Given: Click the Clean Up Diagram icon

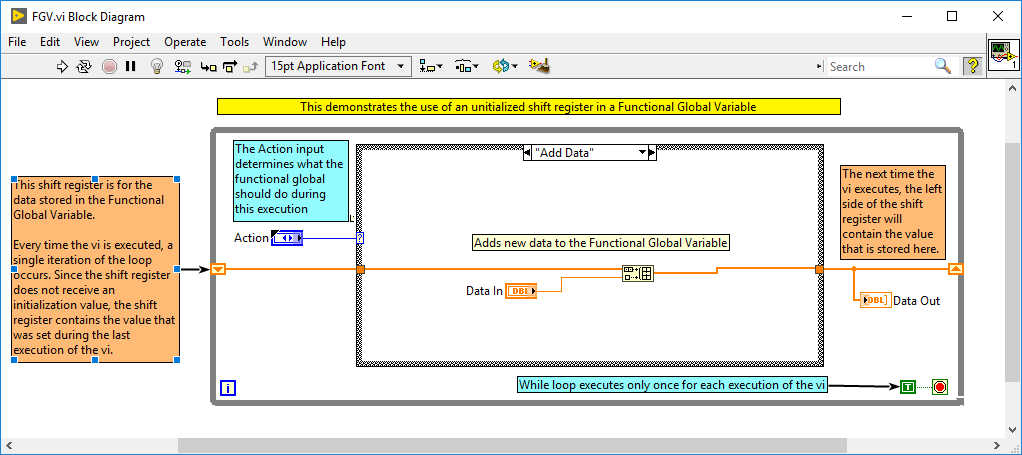Looking at the screenshot, I should point(540,67).
